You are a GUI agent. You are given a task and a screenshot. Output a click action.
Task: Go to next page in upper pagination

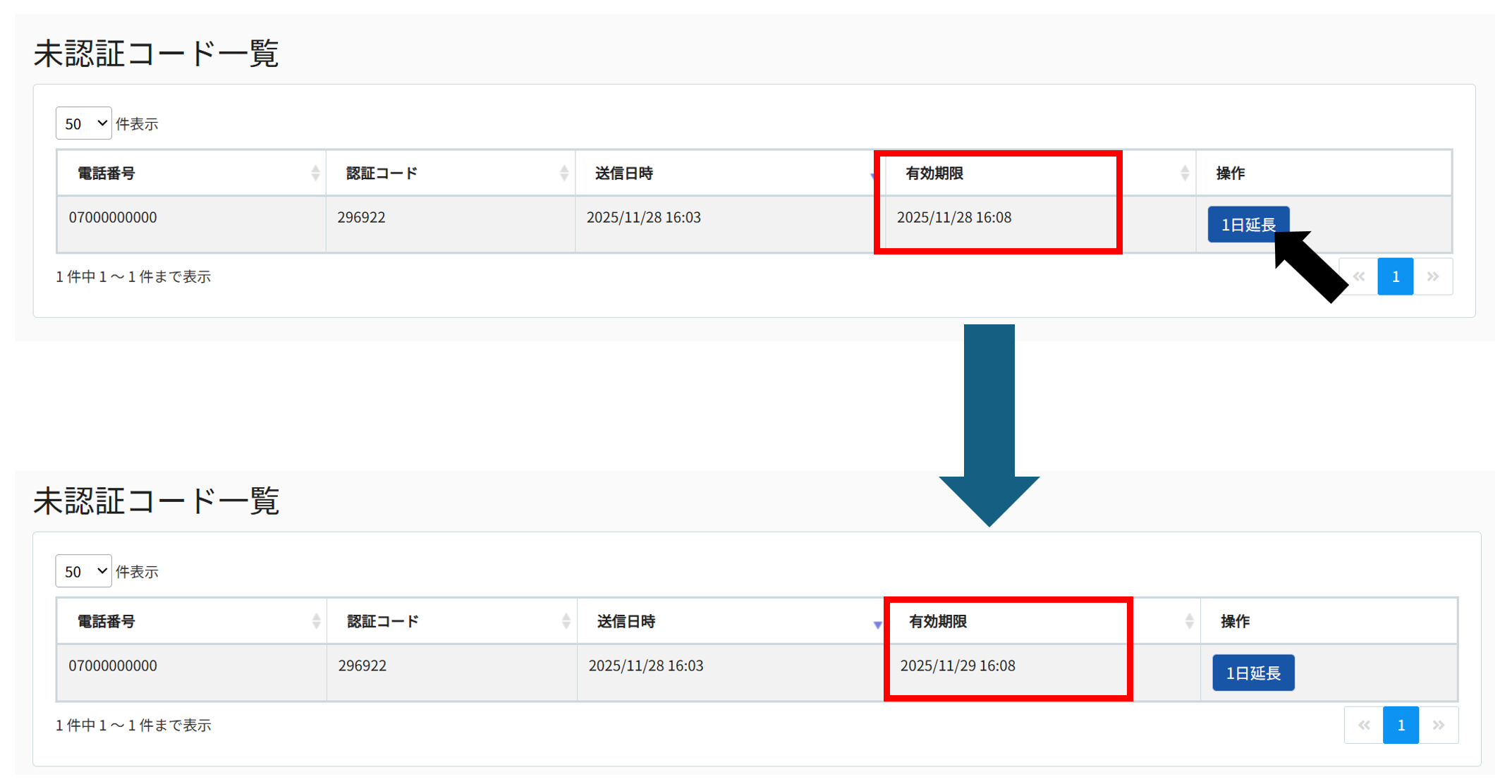tap(1433, 276)
